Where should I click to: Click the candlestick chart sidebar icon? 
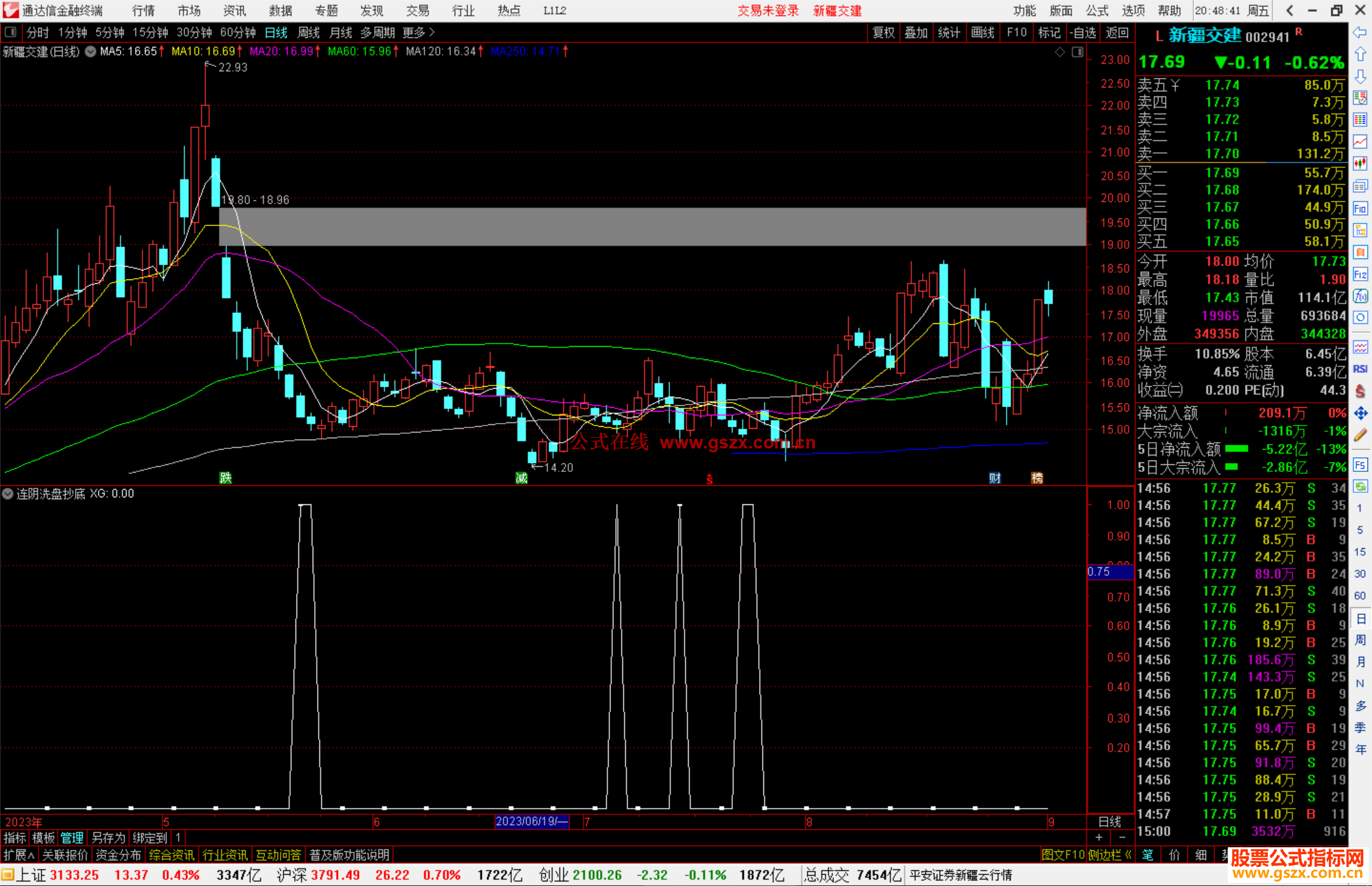coord(1360,164)
